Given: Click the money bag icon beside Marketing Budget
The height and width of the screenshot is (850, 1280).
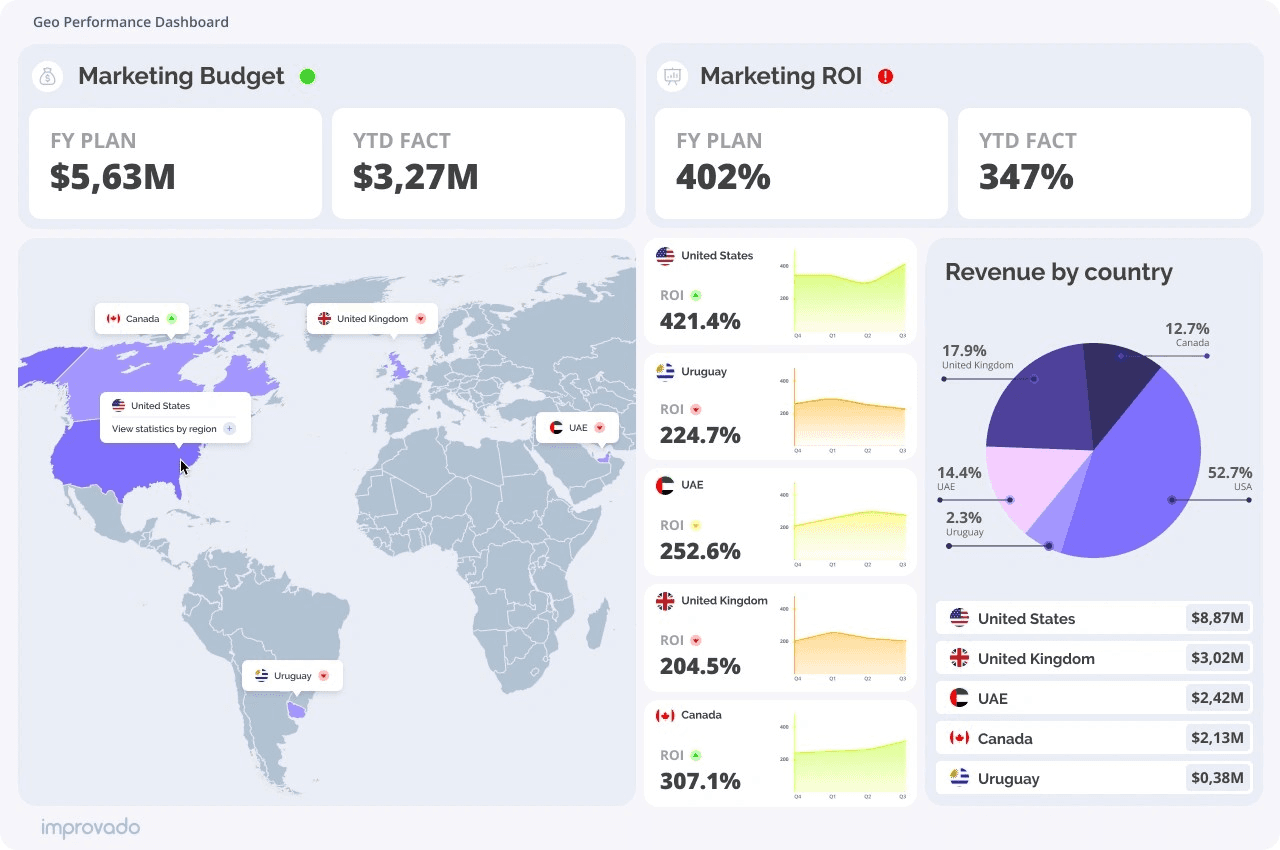Looking at the screenshot, I should (47, 76).
